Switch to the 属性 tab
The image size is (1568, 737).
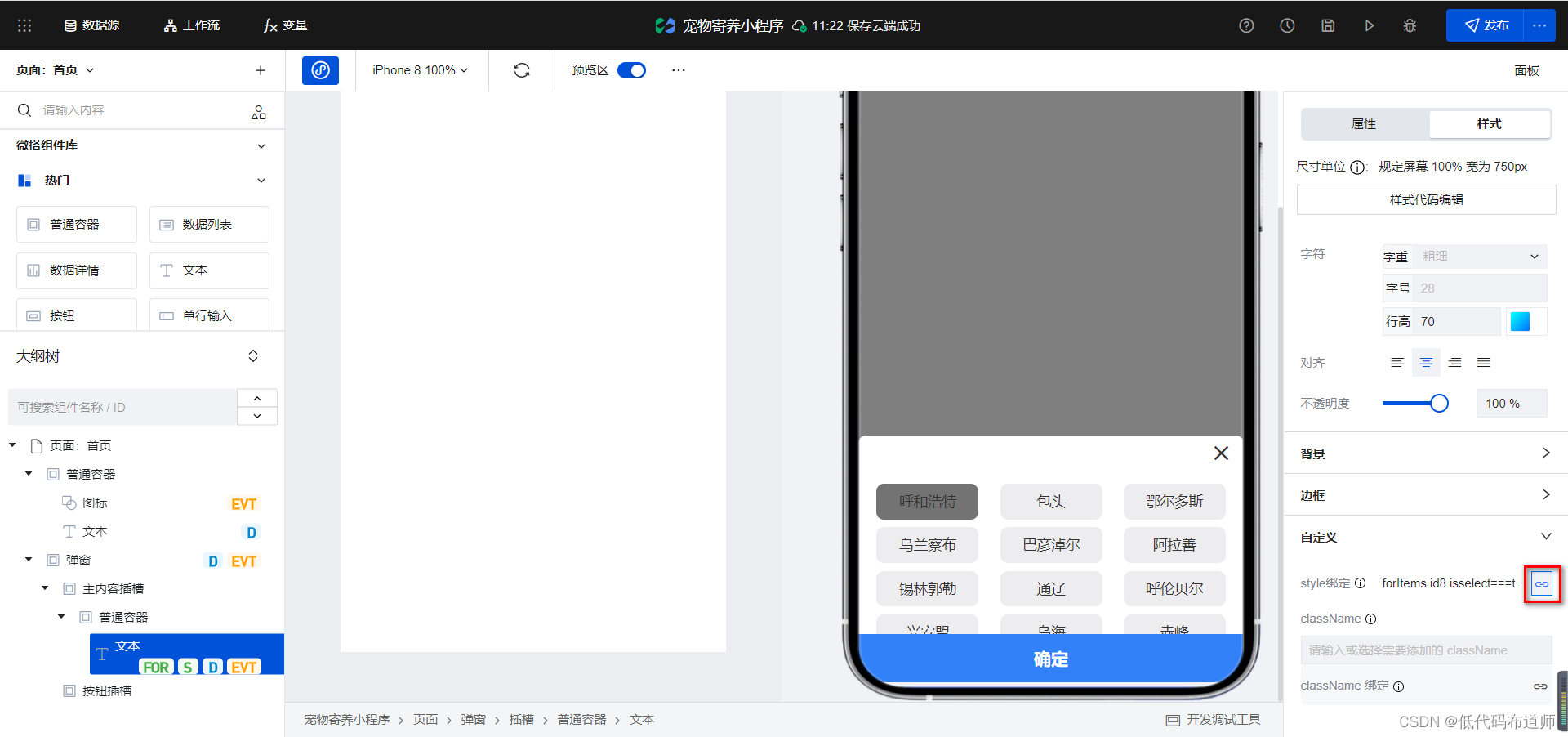point(1364,124)
